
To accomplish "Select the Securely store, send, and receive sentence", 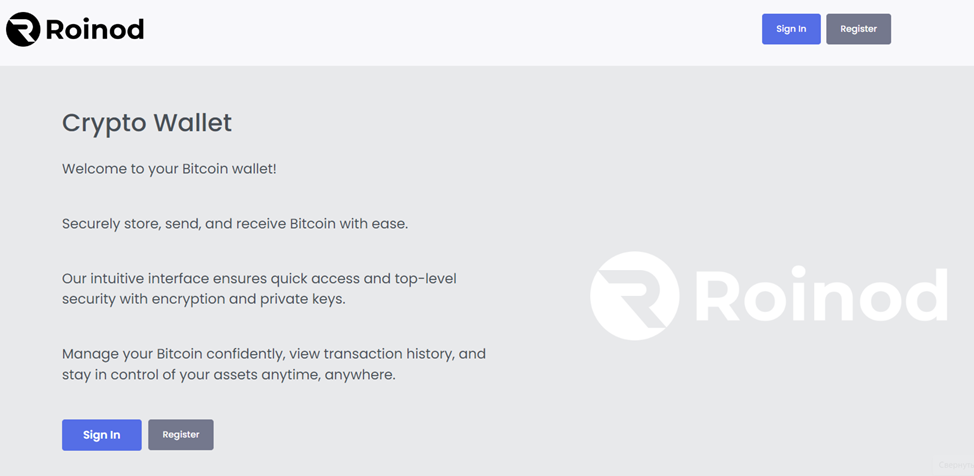I will pyautogui.click(x=235, y=224).
